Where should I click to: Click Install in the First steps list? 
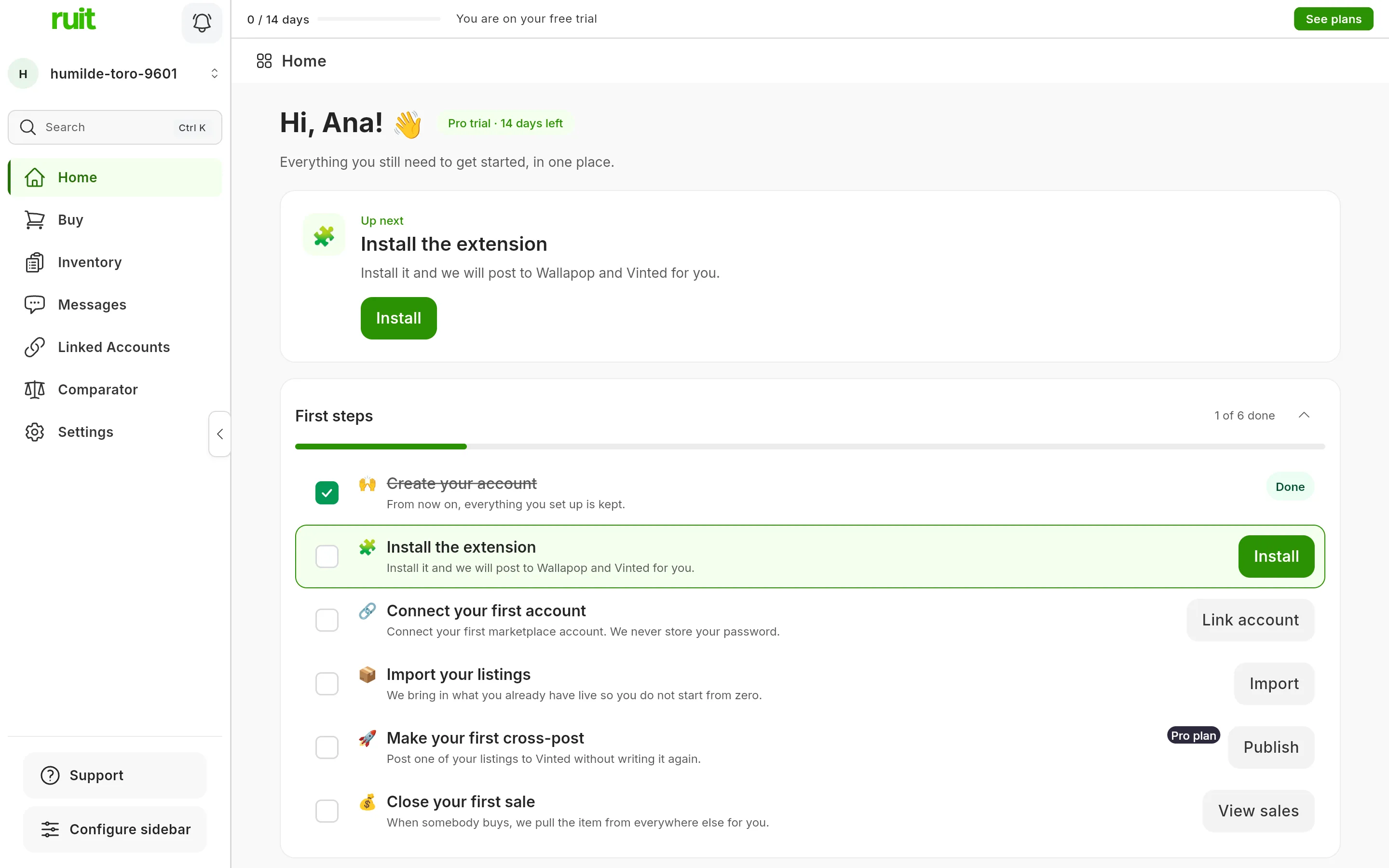coord(1276,556)
